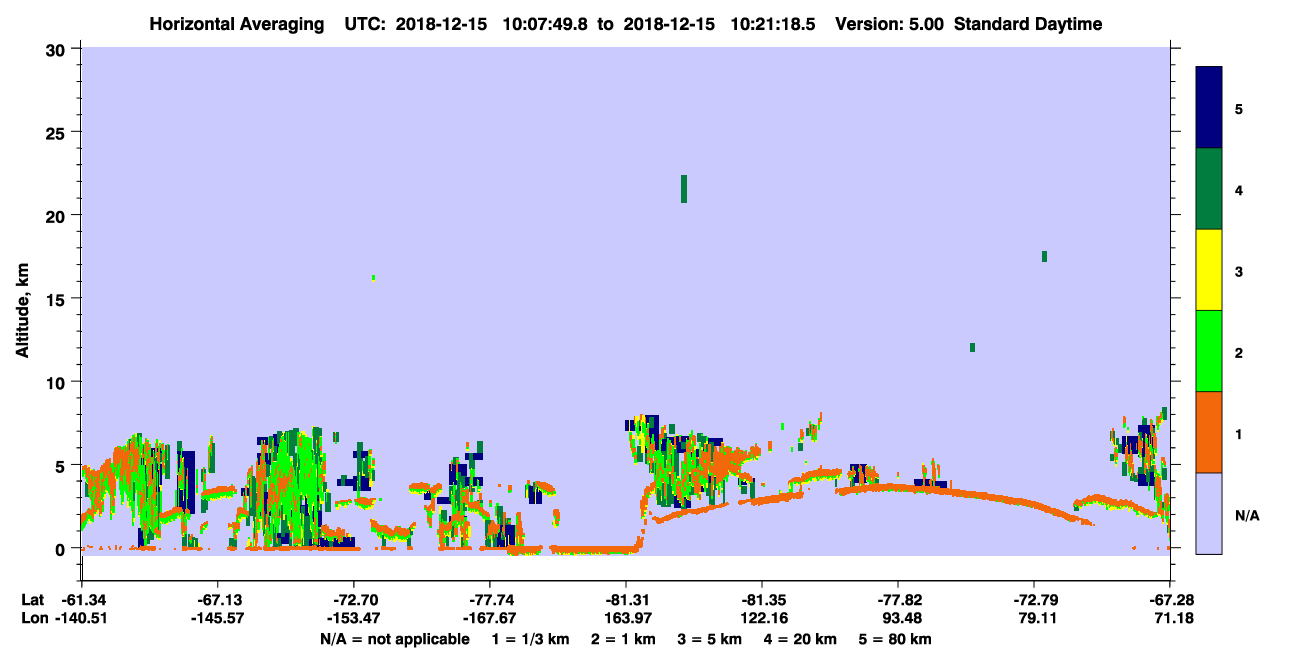Click the green feature near 21 km altitude
1300x667 pixels.
(684, 188)
